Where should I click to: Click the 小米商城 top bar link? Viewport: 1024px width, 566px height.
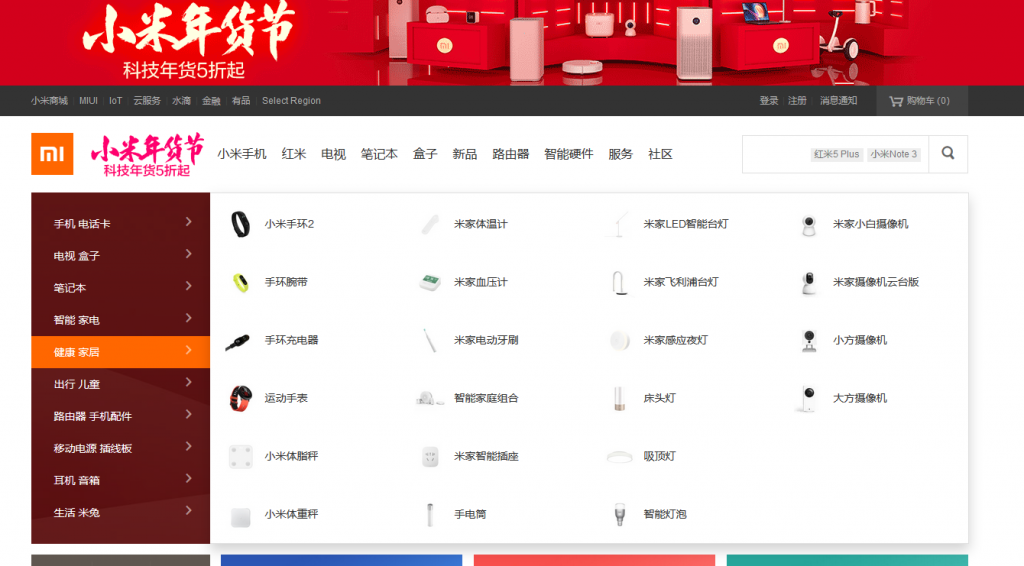[49, 101]
